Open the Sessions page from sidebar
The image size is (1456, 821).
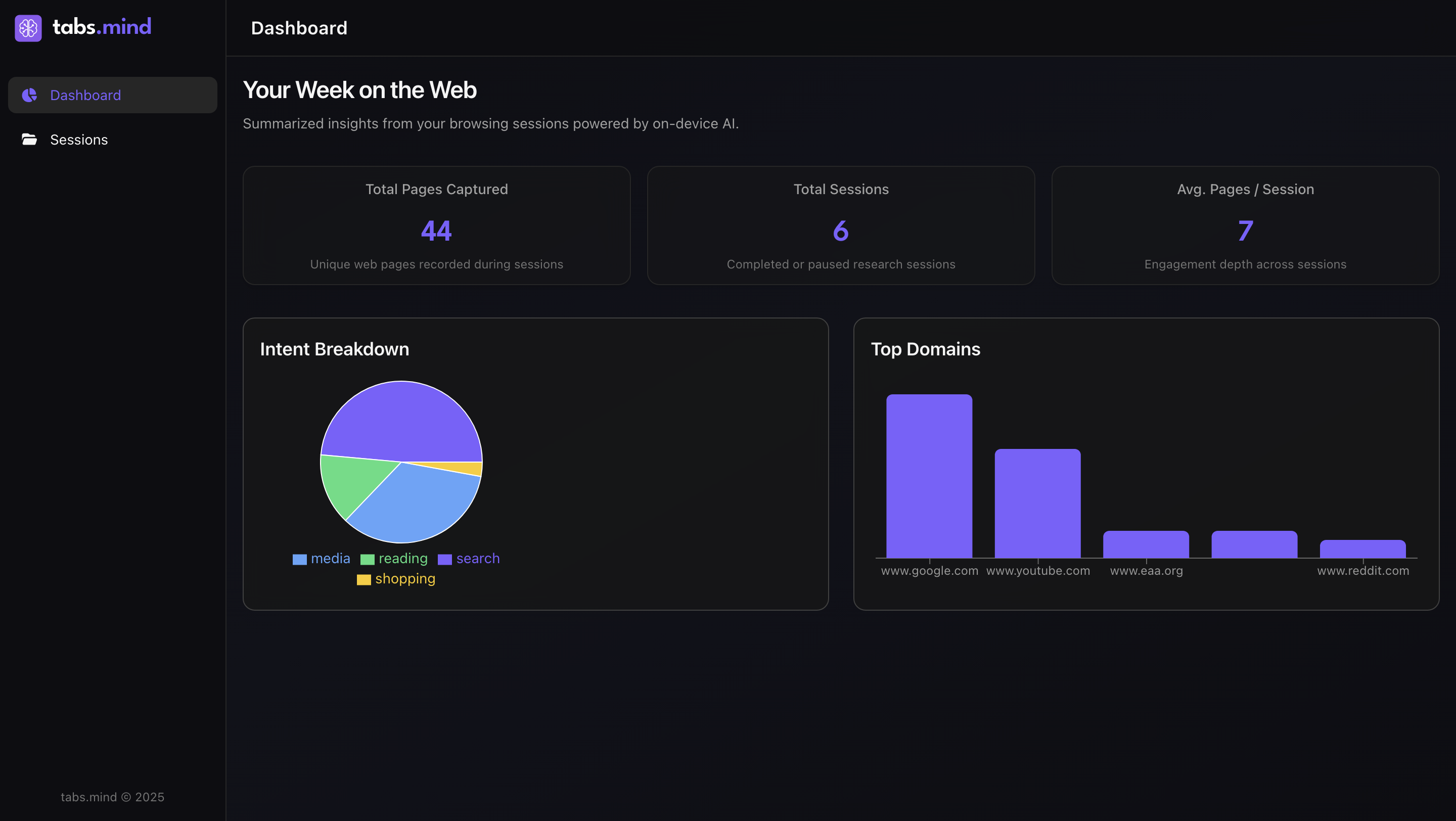click(x=78, y=140)
